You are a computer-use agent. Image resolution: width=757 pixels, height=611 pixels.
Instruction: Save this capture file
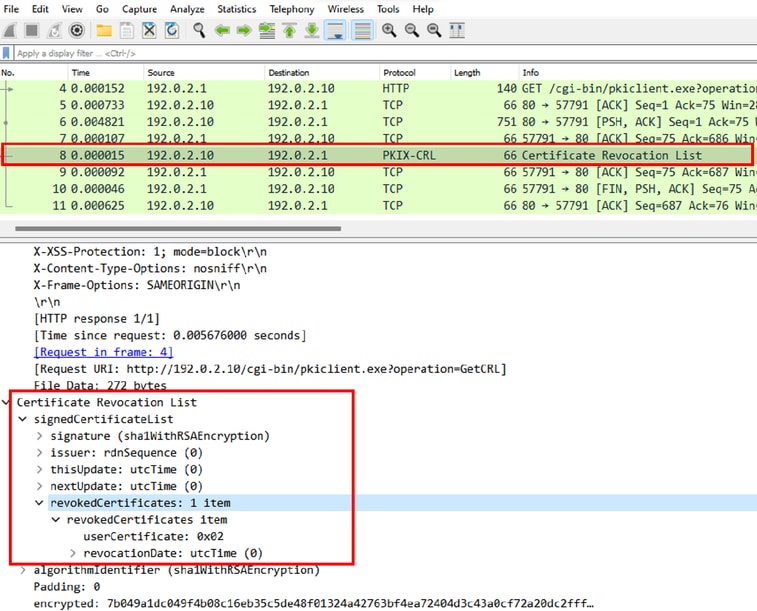tap(127, 30)
